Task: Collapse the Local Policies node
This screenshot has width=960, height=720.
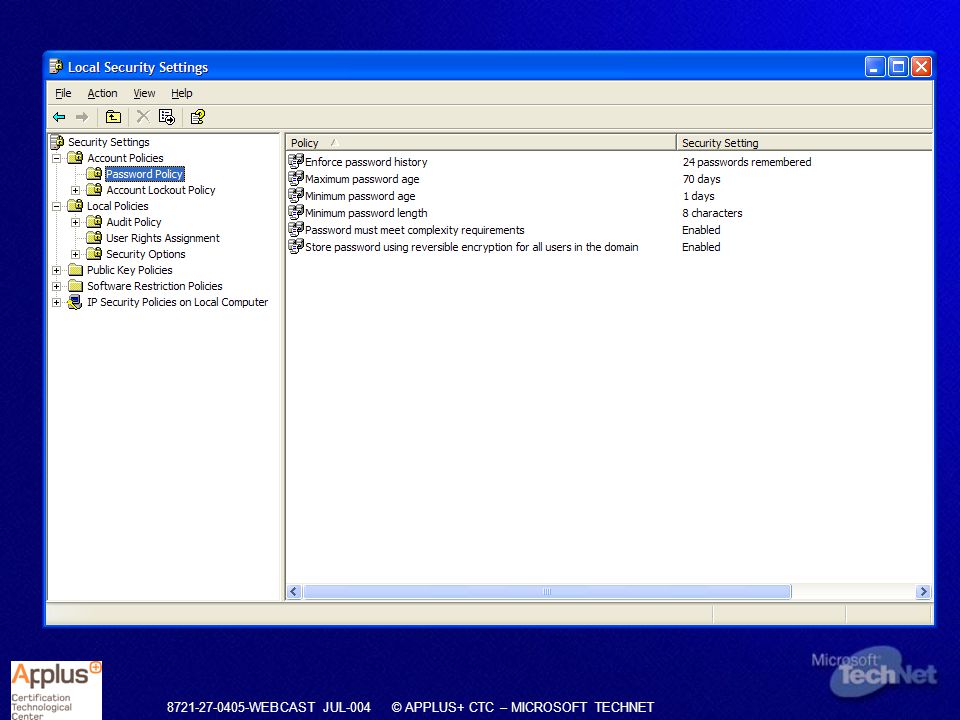Action: tap(56, 206)
